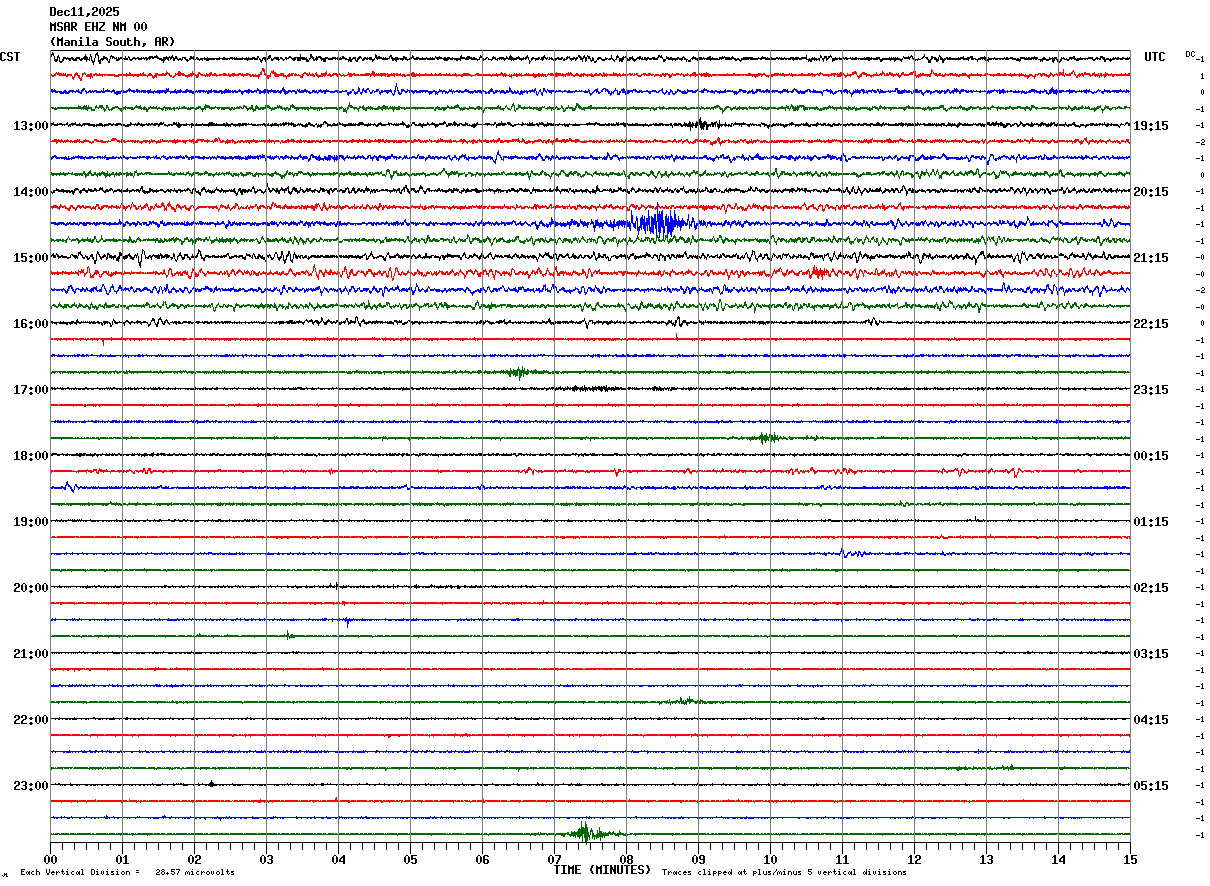Select the 13:00 CST time label
Viewport: 1210px width, 886px height.
[x=30, y=126]
